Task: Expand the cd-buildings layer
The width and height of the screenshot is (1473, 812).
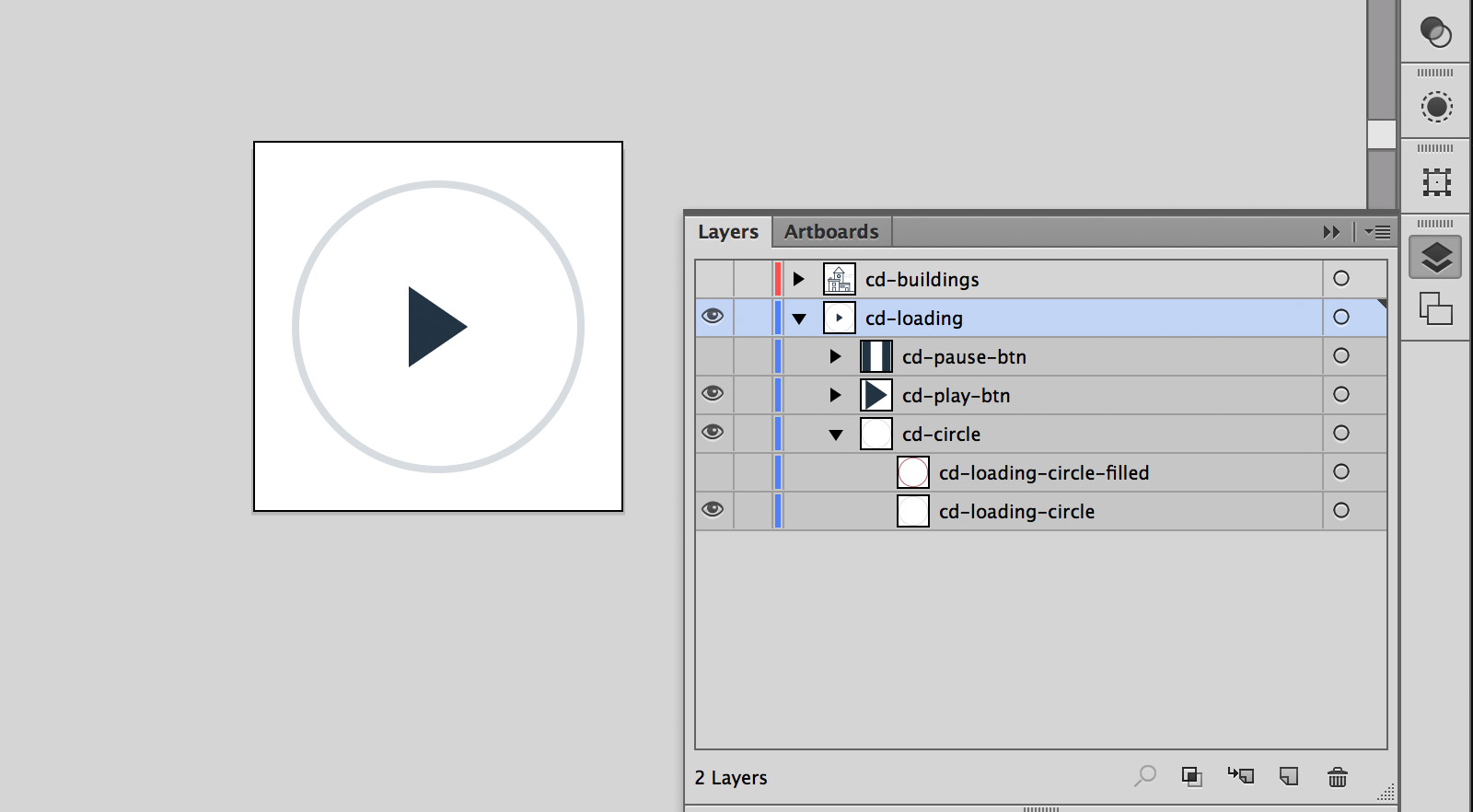Action: (x=798, y=279)
